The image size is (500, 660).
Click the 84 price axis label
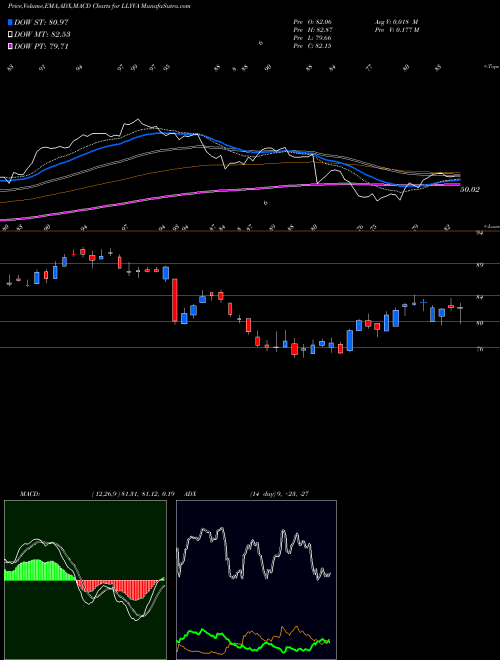(x=480, y=298)
